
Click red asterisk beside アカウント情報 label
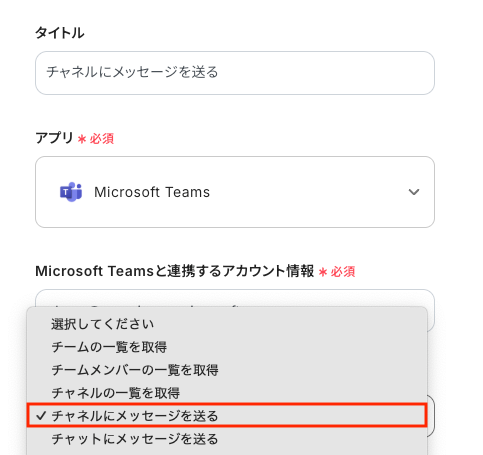[x=323, y=272]
